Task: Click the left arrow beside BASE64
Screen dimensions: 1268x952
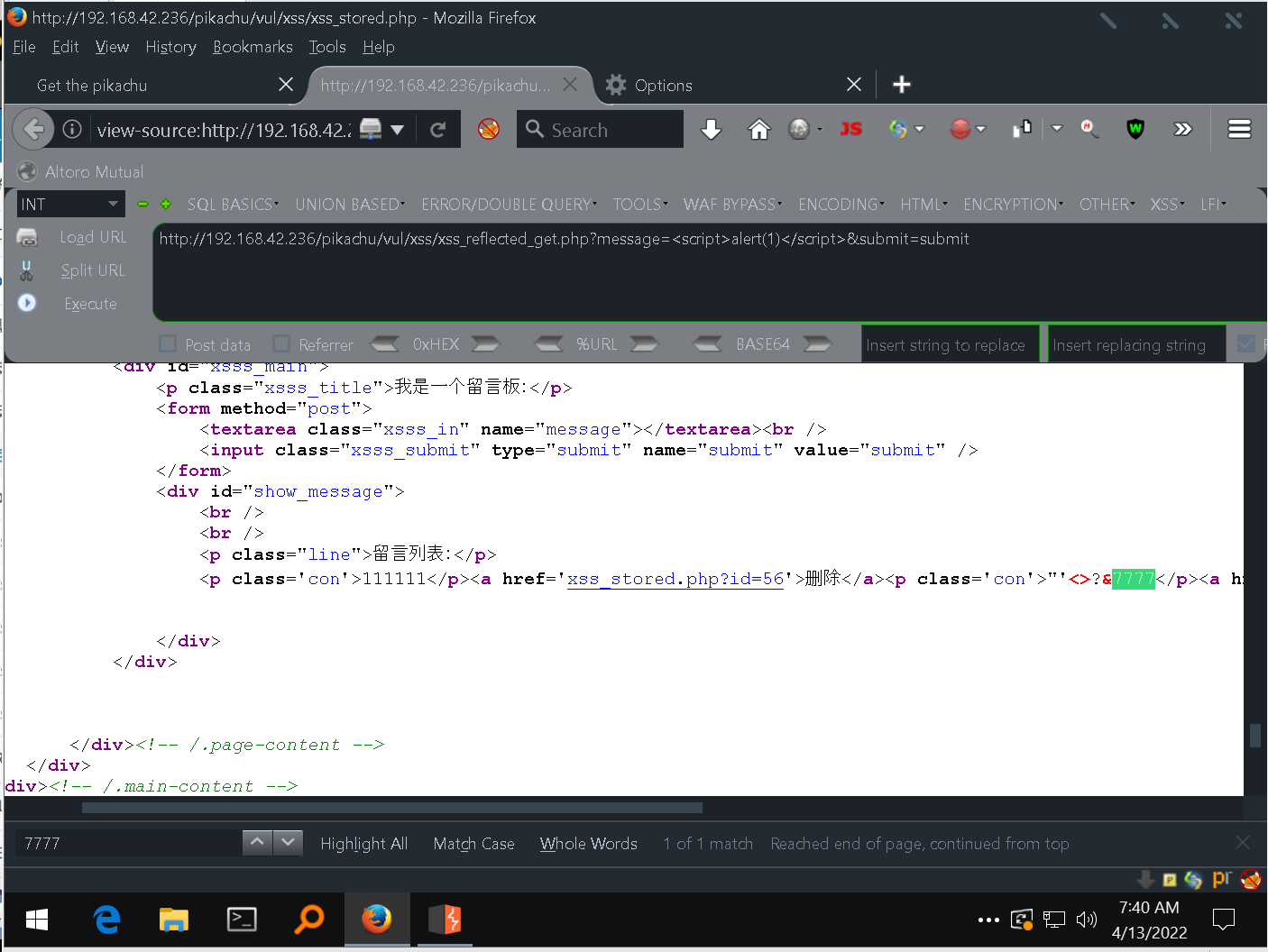Action: click(x=708, y=344)
